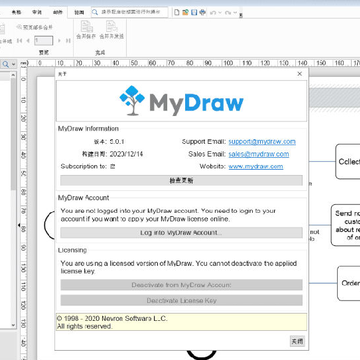The image size is (360, 360).
Task: Click the 合并保存 merge and save icon
Action: (86, 30)
